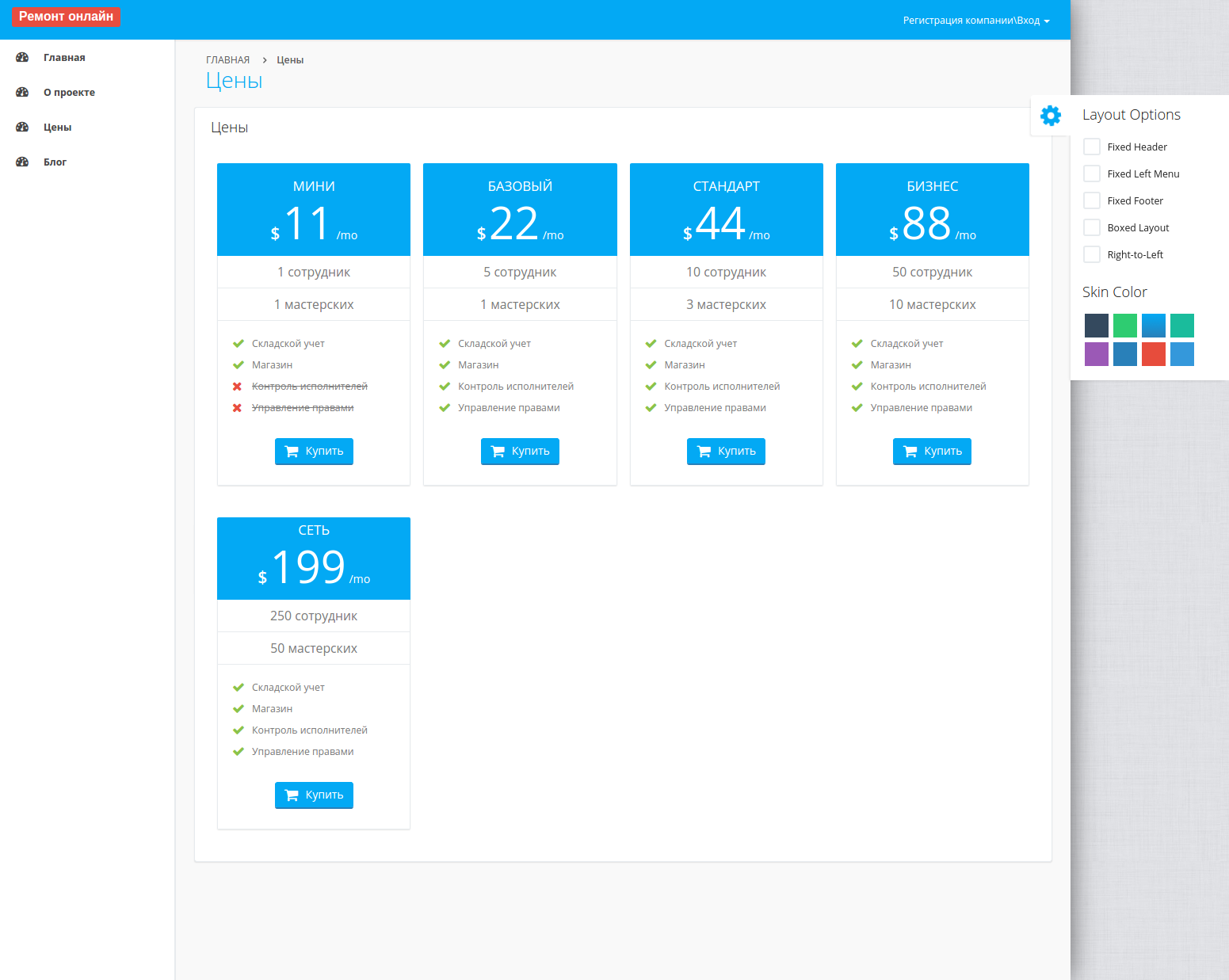Click '50 мастерских' in the СЕТЬ plan
The width and height of the screenshot is (1229, 980).
click(x=314, y=649)
